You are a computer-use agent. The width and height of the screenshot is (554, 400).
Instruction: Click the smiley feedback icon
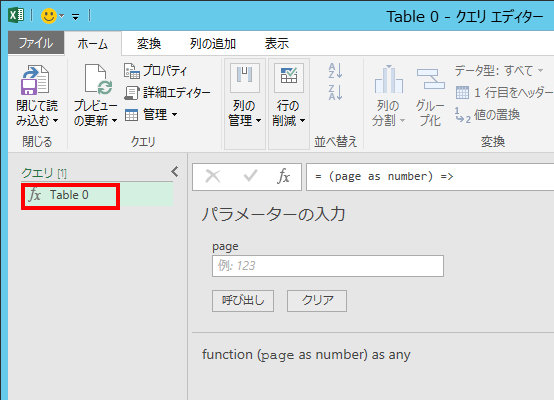click(x=48, y=16)
